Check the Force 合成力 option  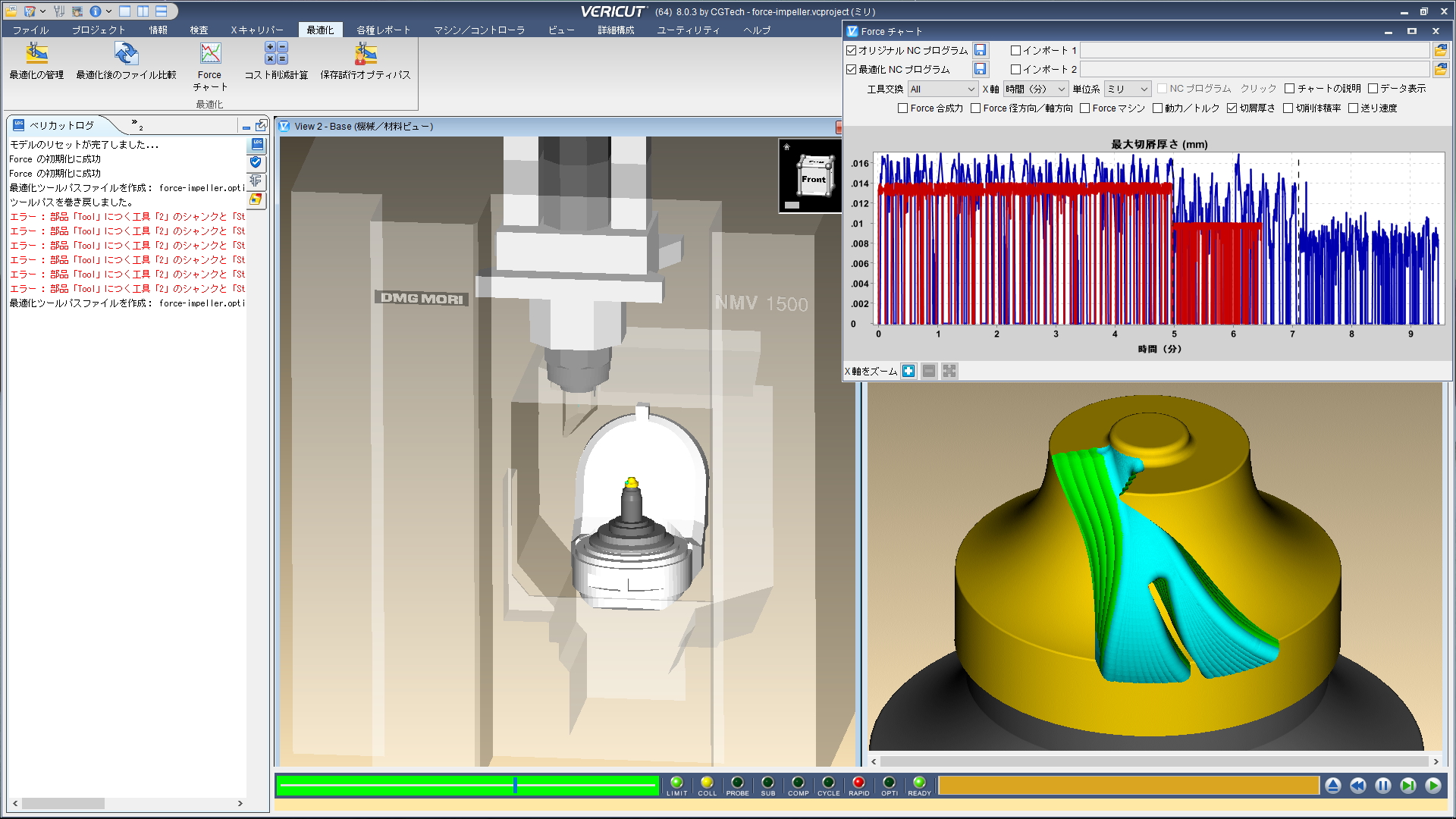coord(902,108)
